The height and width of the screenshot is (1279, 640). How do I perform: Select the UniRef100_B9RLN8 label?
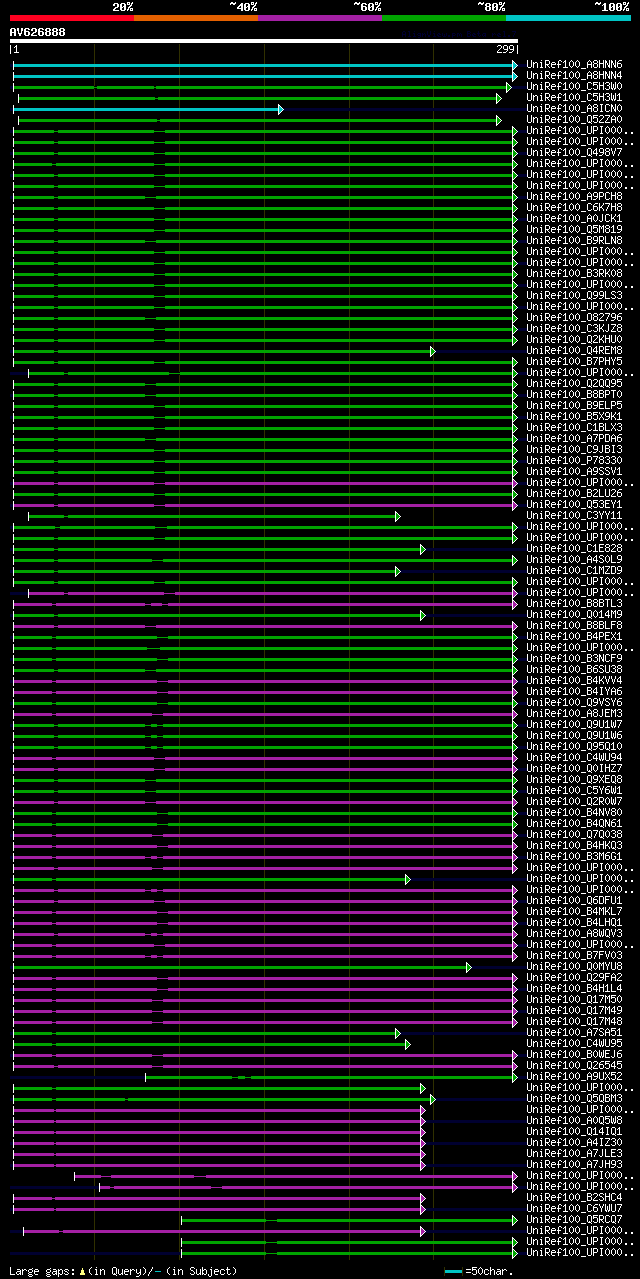pos(574,241)
